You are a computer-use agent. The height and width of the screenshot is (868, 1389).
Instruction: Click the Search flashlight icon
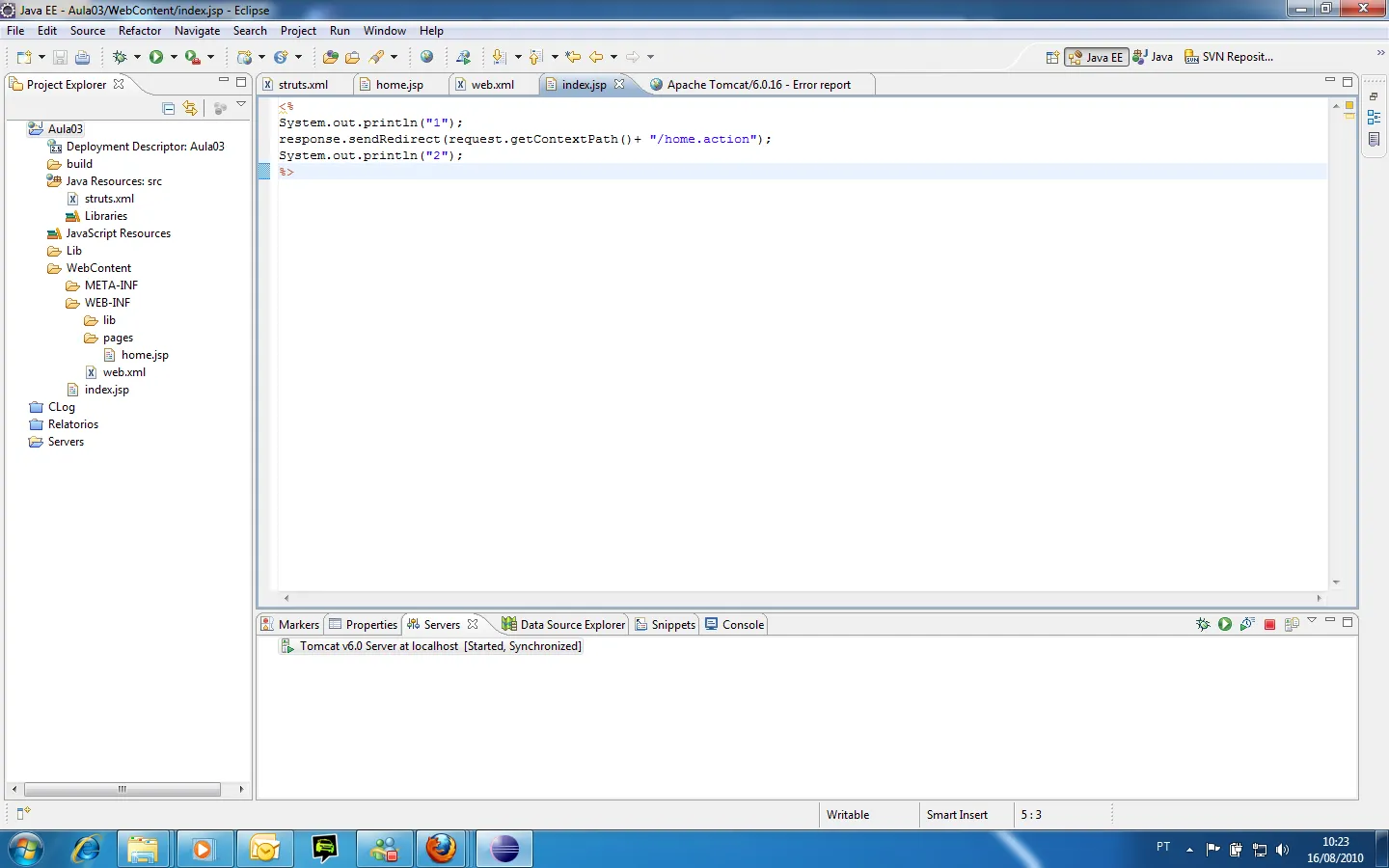tap(377, 57)
